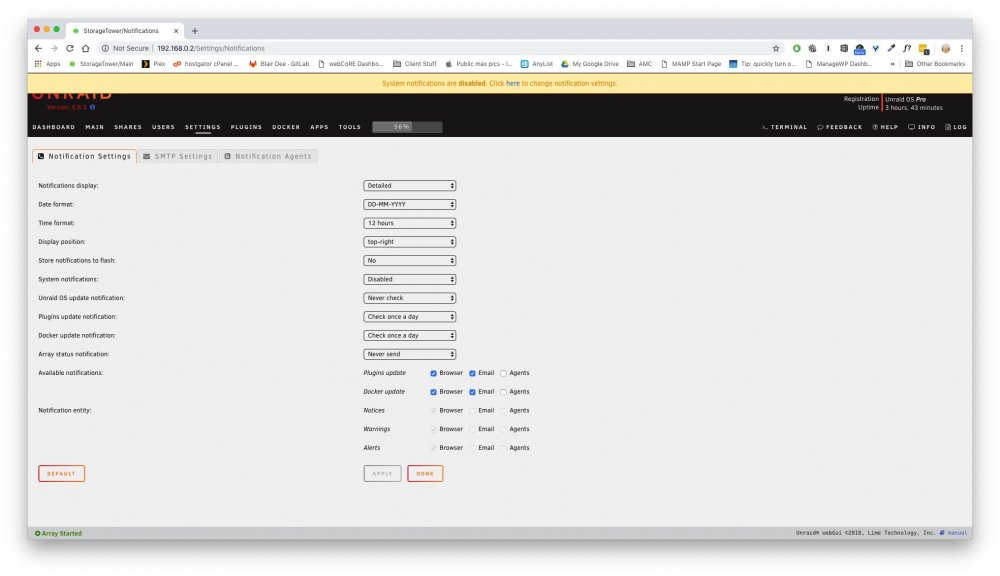Open the eyedropper color picker extension
Image resolution: width=1000 pixels, height=576 pixels.
point(891,48)
